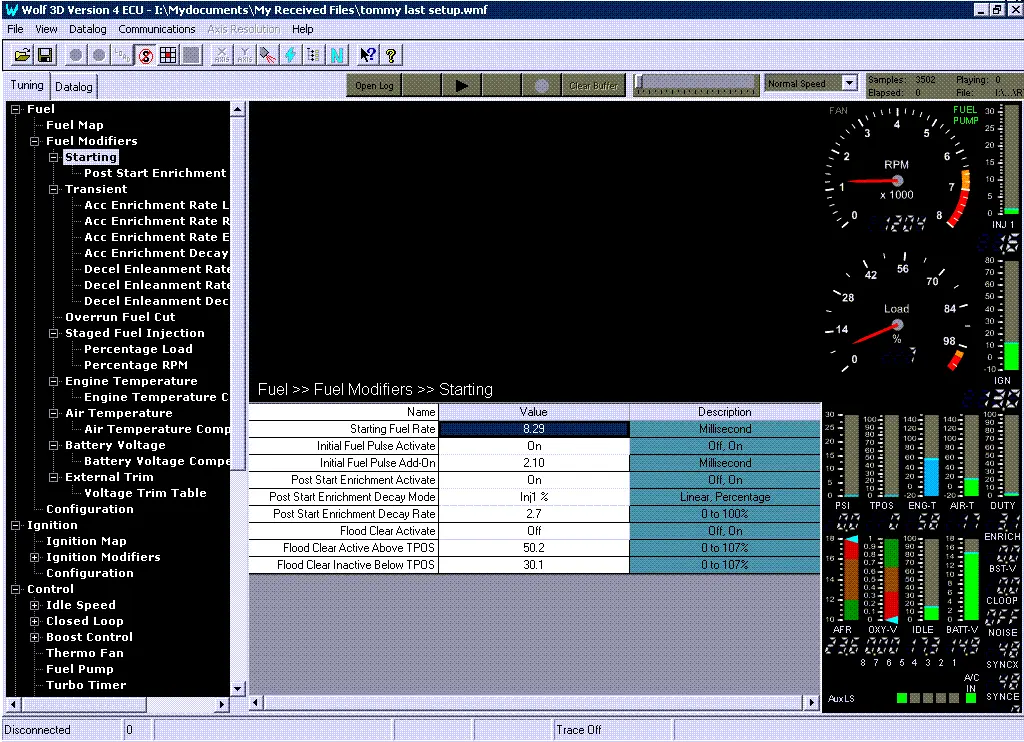Click the injector spray toolbar icon
1024x742 pixels.
coord(267,55)
